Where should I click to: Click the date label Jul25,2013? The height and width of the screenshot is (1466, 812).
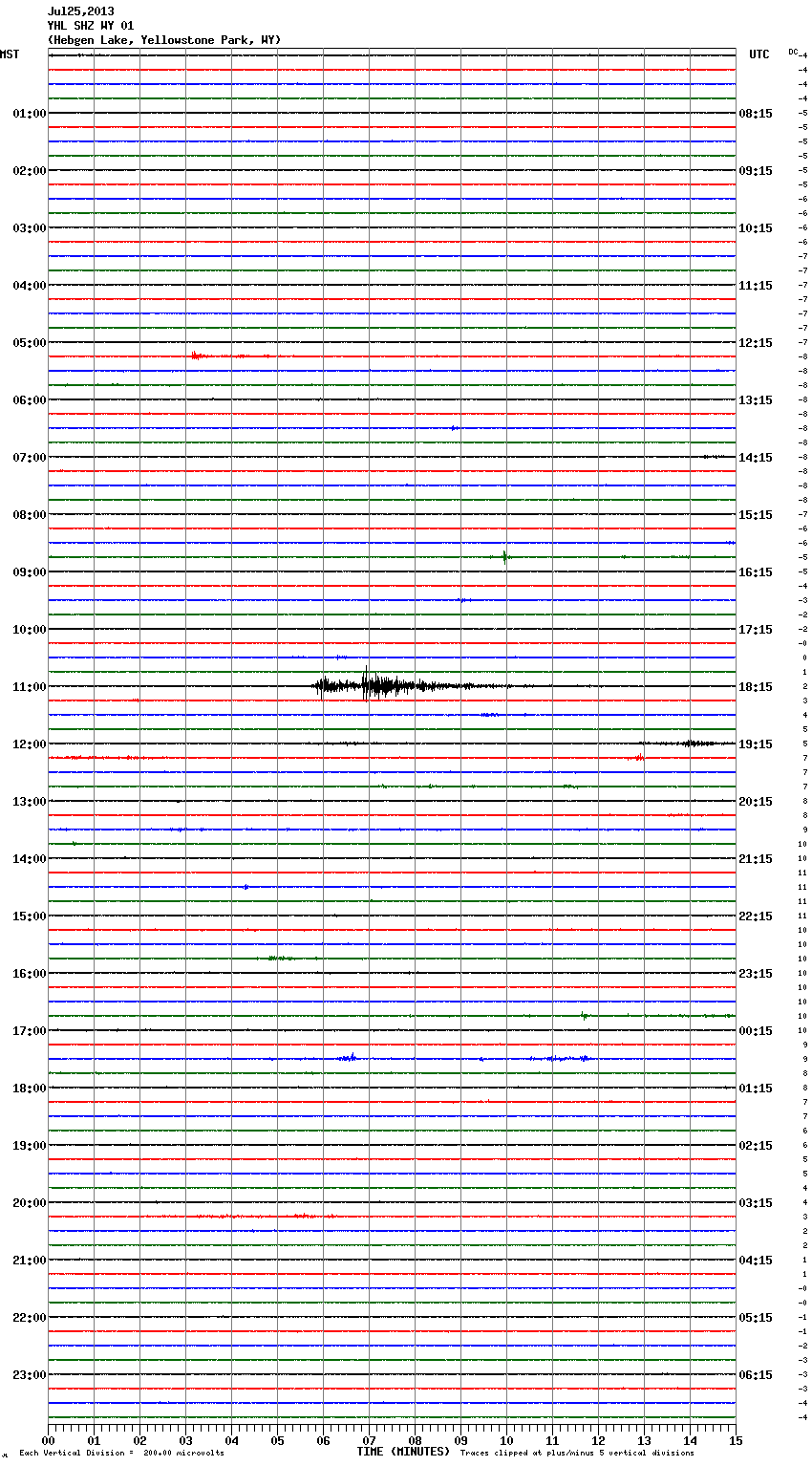(x=80, y=11)
